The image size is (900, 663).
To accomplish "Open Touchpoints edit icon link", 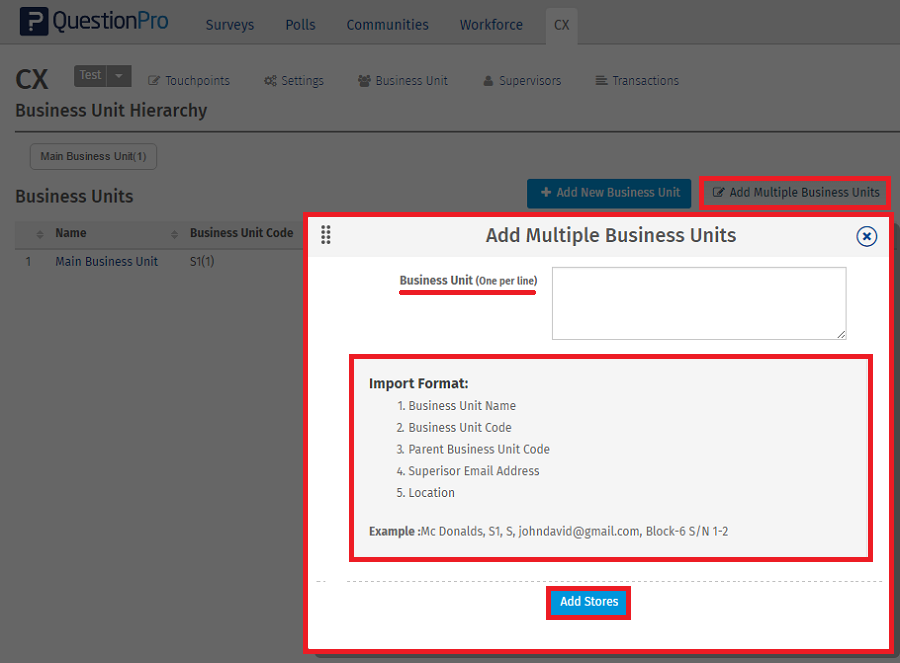I will [x=155, y=81].
